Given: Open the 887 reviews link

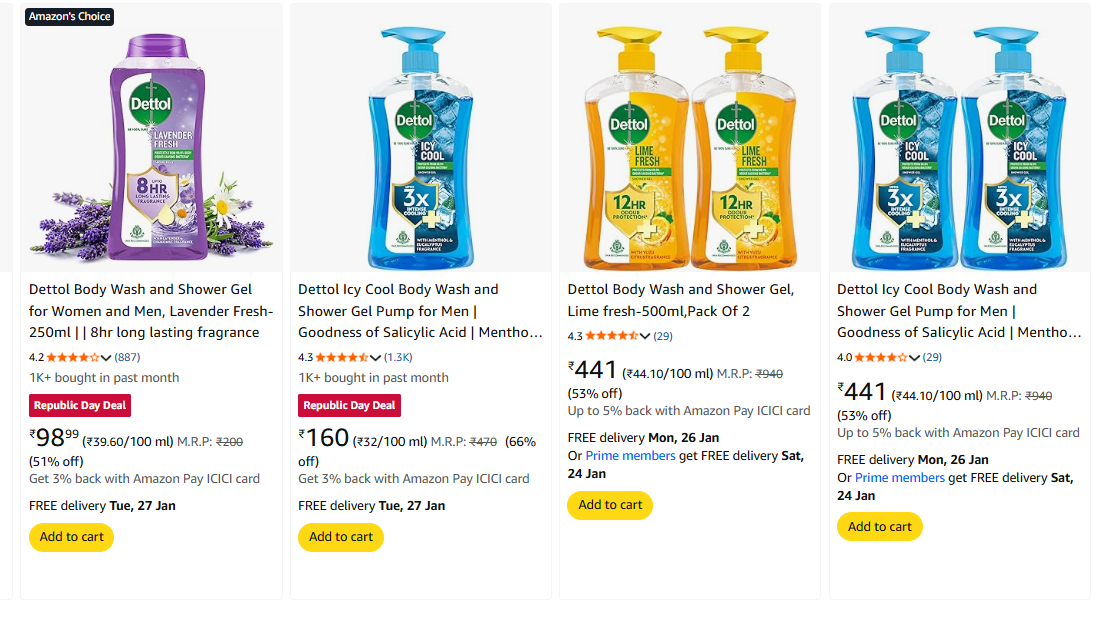Looking at the screenshot, I should [127, 357].
